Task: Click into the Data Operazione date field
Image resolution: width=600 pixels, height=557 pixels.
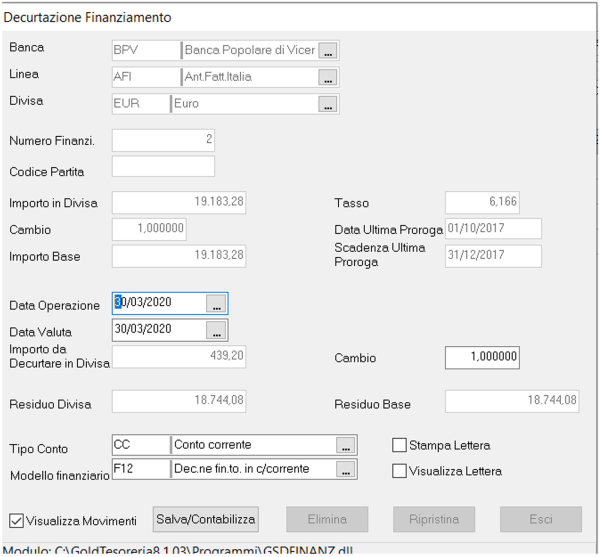Action: (x=158, y=304)
